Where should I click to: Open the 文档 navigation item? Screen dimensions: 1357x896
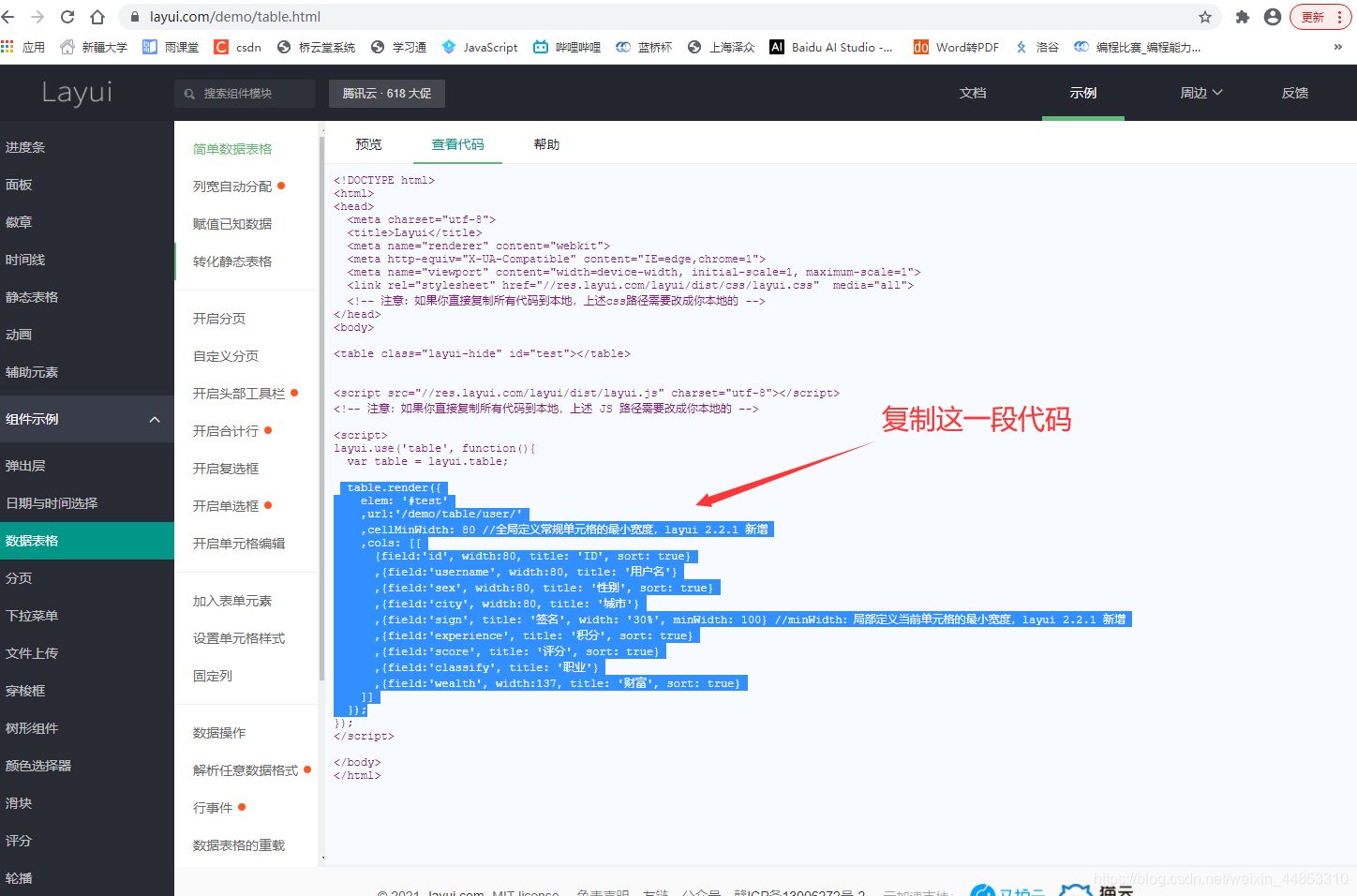coord(973,93)
